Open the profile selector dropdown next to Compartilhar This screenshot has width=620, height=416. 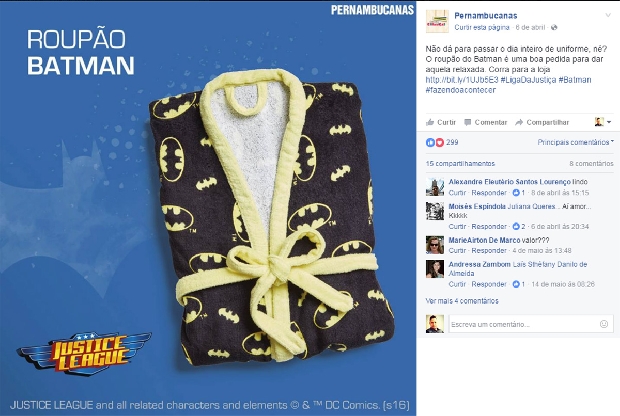click(x=603, y=122)
